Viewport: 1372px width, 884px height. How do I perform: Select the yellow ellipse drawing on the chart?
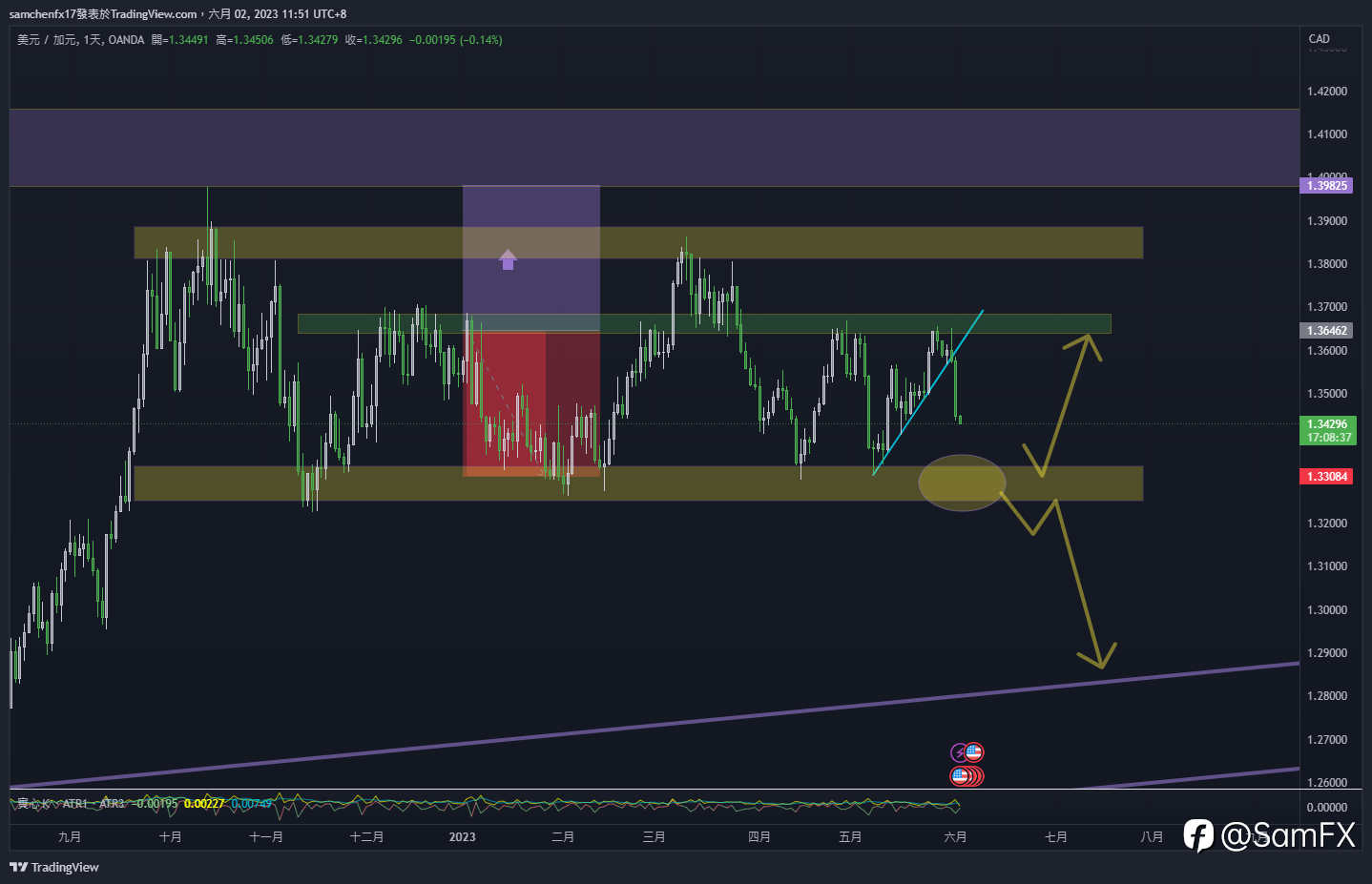[x=962, y=483]
